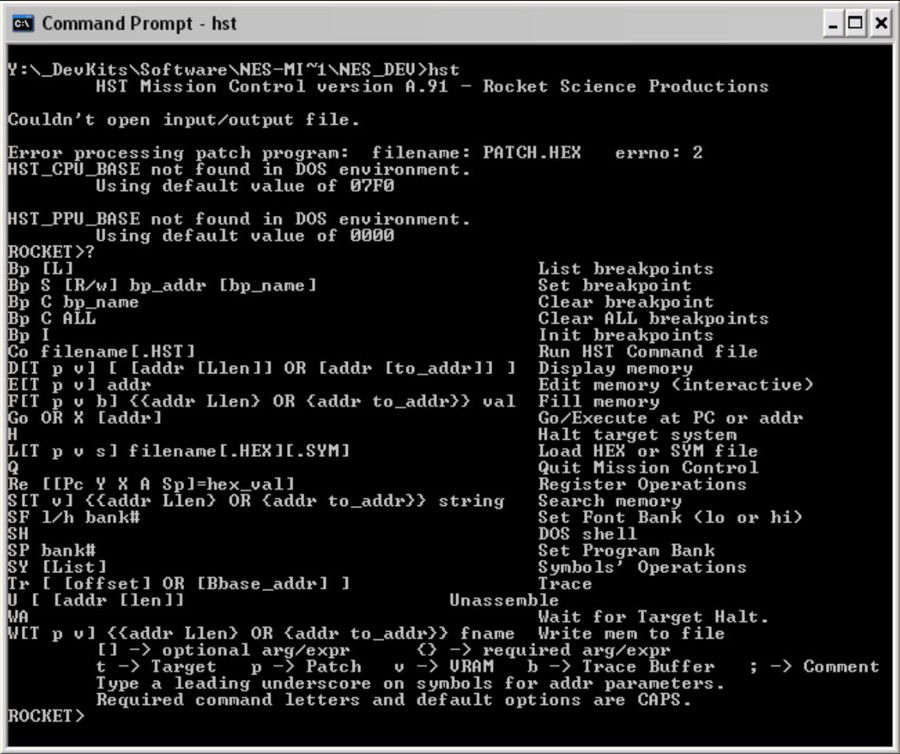Click the default value '0000'
The image size is (900, 754).
(x=372, y=236)
